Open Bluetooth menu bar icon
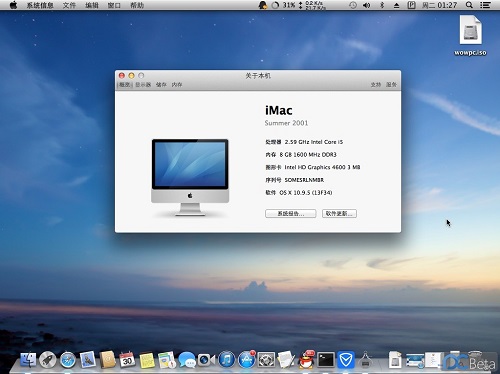Screen dimensions: 500x374 pos(382,5)
